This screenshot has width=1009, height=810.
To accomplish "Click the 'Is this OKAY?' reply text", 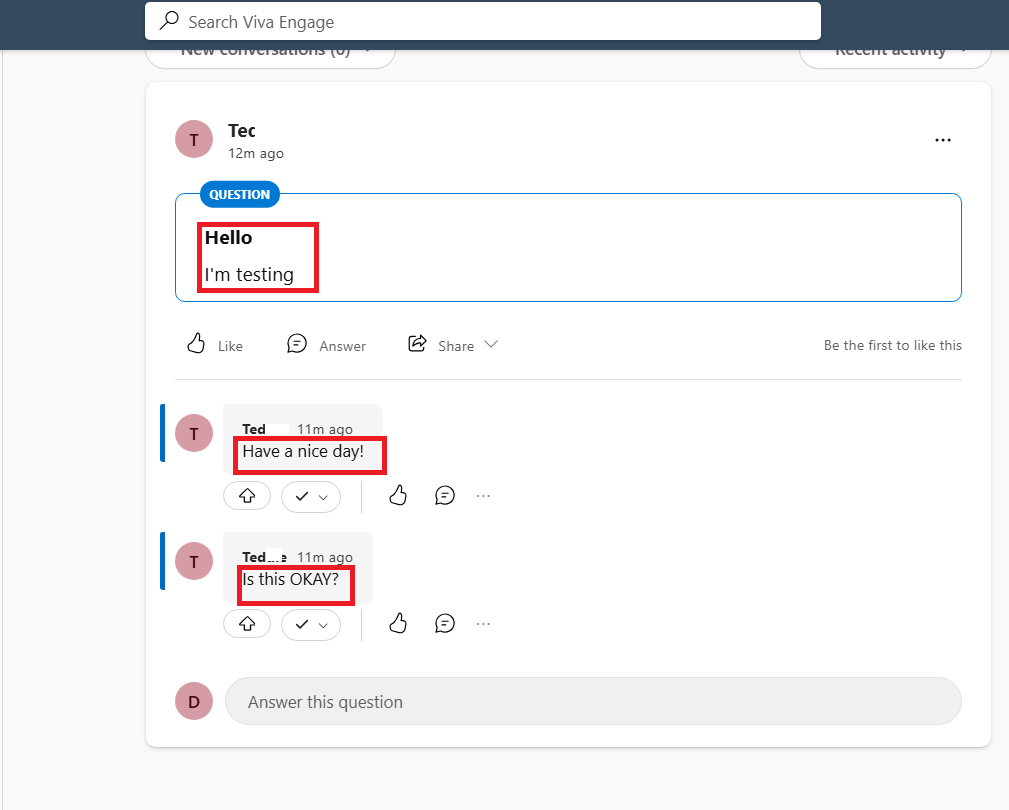I will [290, 579].
